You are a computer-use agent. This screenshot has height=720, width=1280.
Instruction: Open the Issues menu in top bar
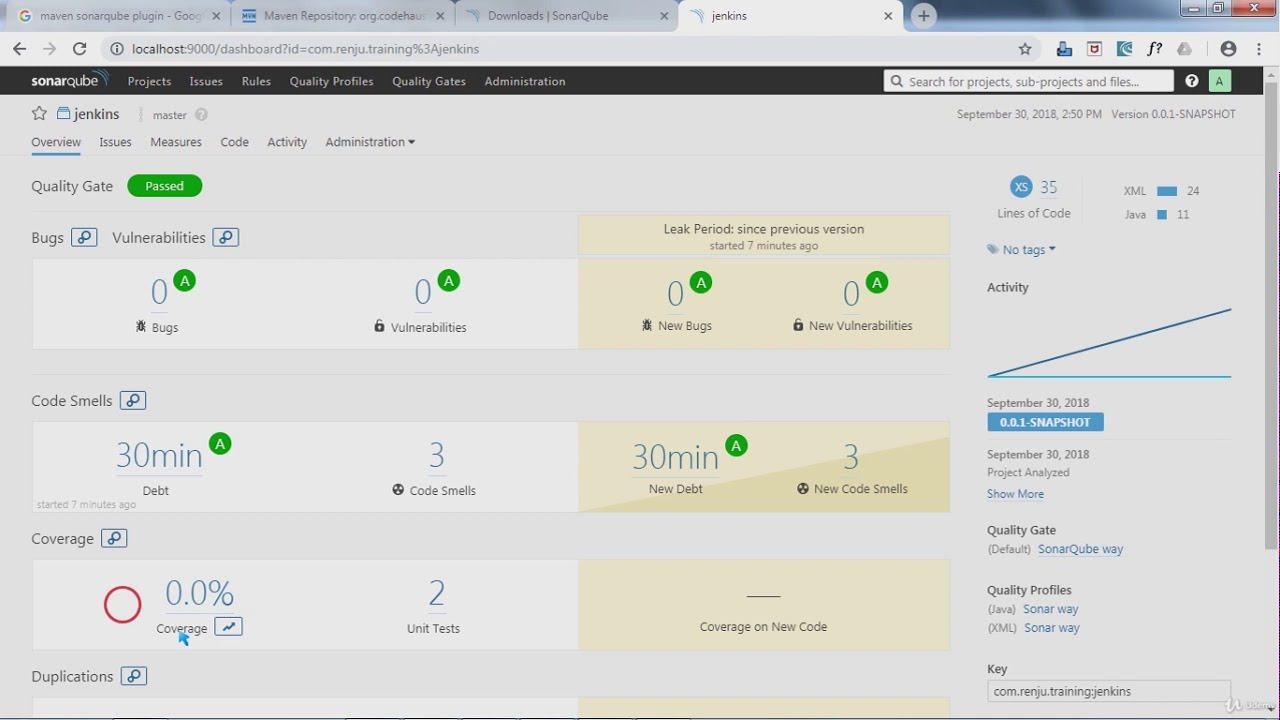(206, 81)
